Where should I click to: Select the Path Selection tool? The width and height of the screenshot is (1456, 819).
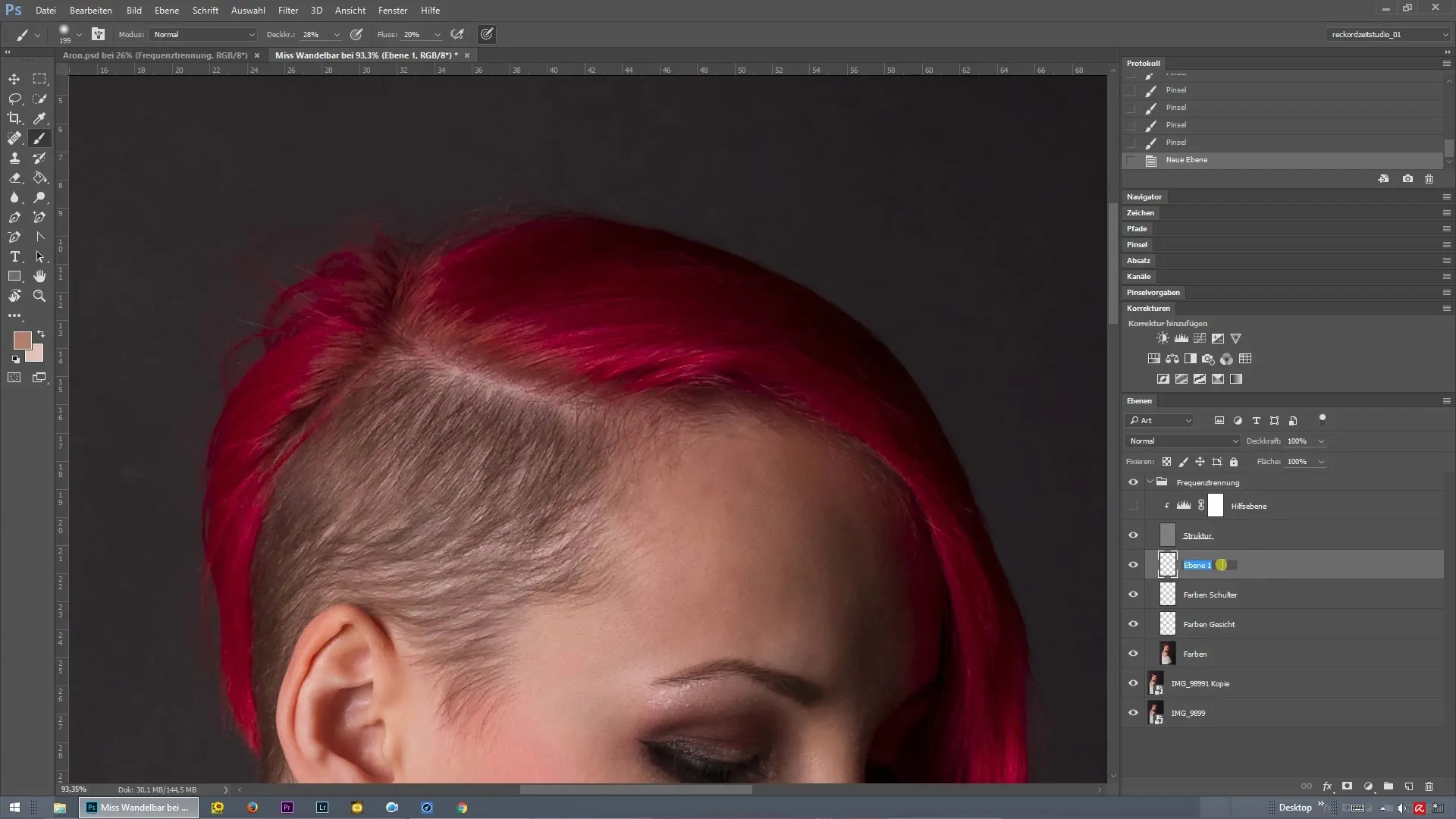39,256
